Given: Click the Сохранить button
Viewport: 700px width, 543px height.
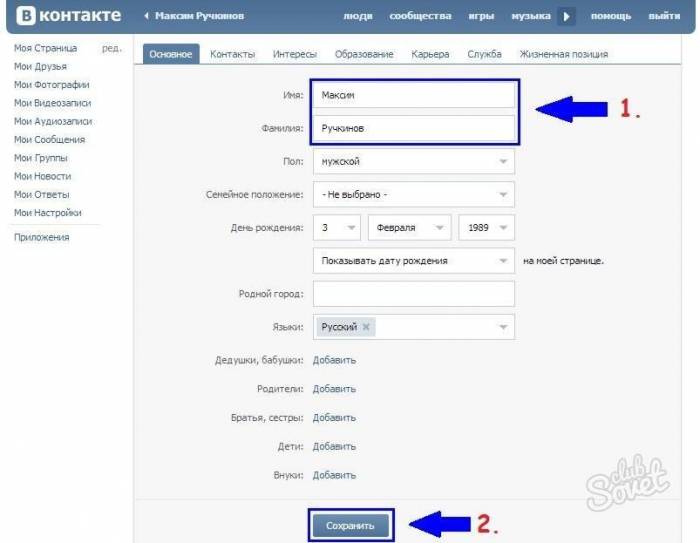Looking at the screenshot, I should pyautogui.click(x=351, y=525).
